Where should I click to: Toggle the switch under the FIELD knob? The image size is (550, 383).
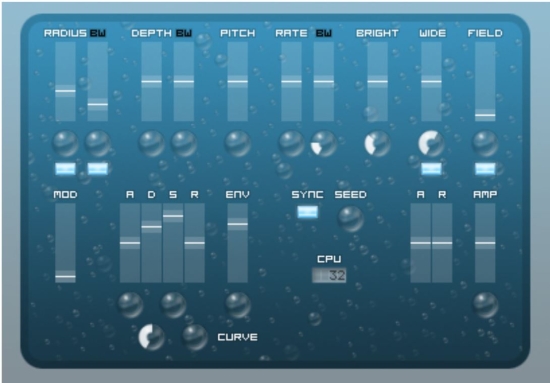(x=485, y=169)
